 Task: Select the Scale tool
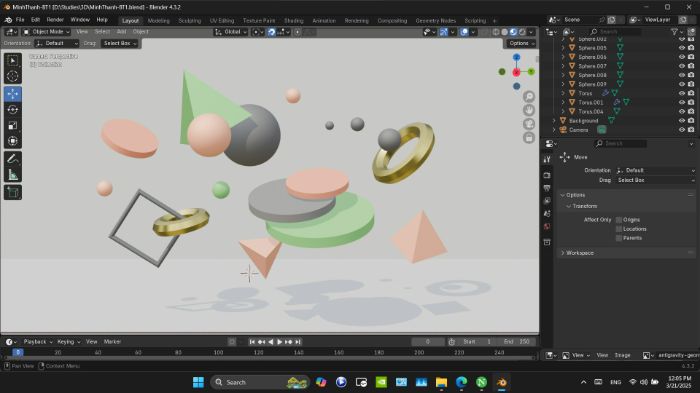[12, 125]
